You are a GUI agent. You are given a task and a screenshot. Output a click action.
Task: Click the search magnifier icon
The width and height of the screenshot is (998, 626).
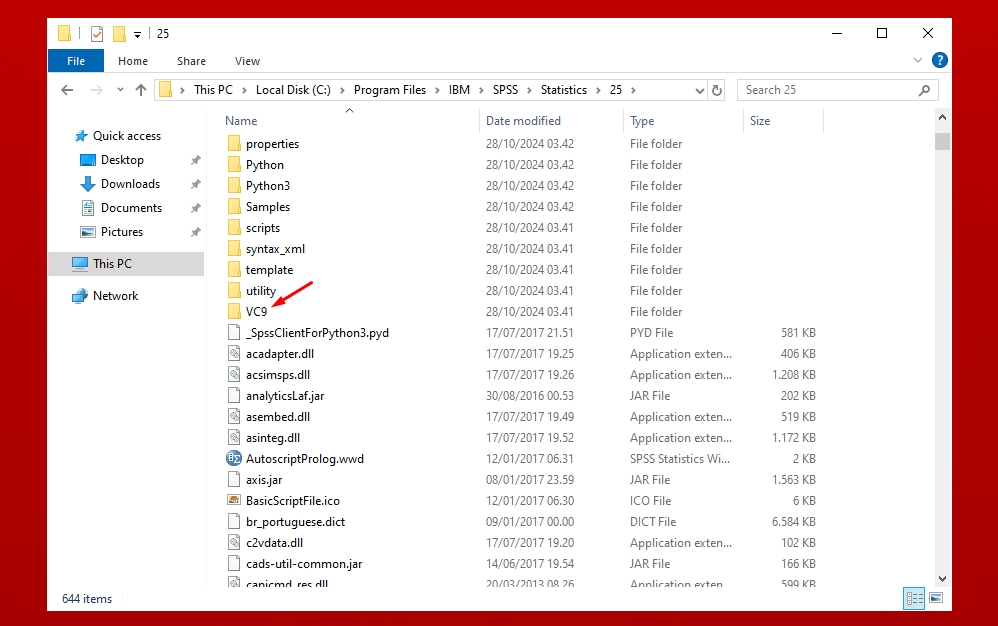point(924,90)
